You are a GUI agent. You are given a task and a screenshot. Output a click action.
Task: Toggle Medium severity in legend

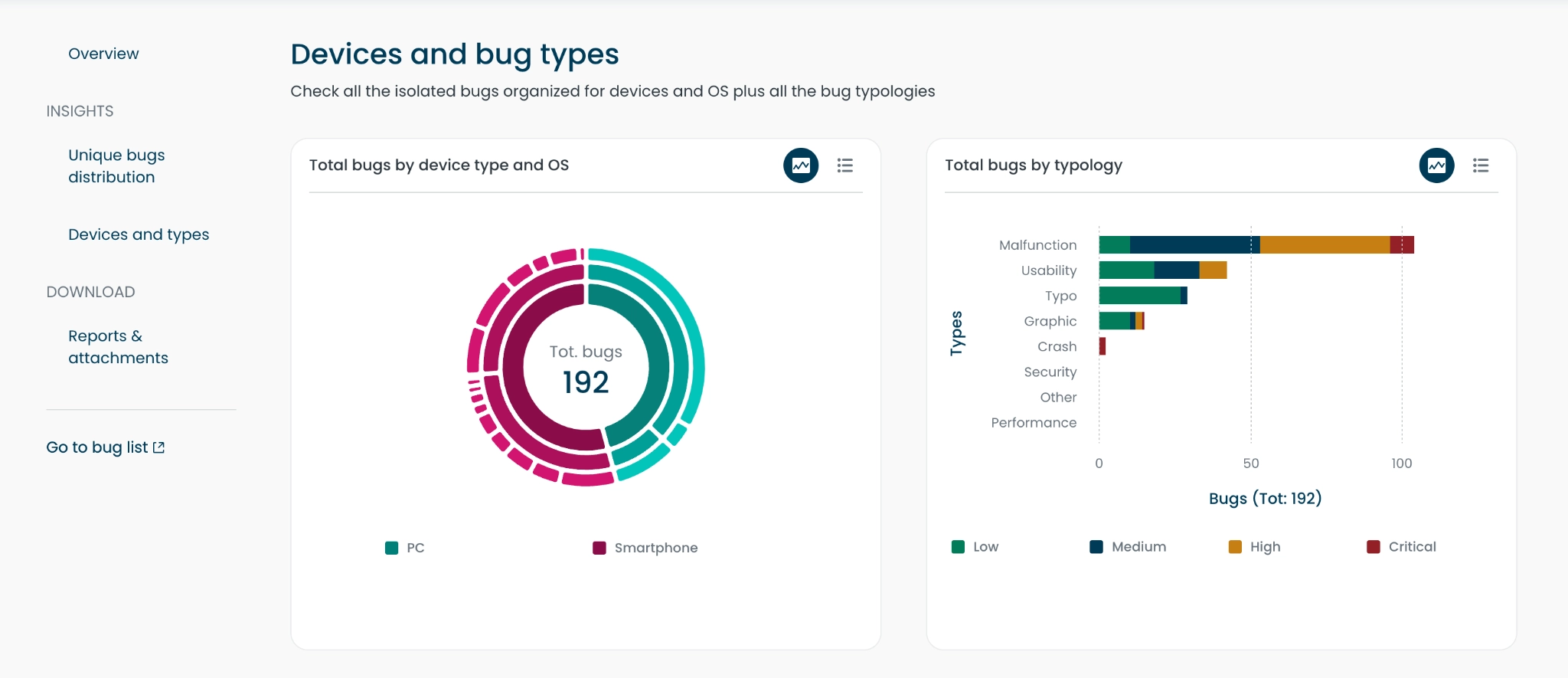click(x=1096, y=547)
